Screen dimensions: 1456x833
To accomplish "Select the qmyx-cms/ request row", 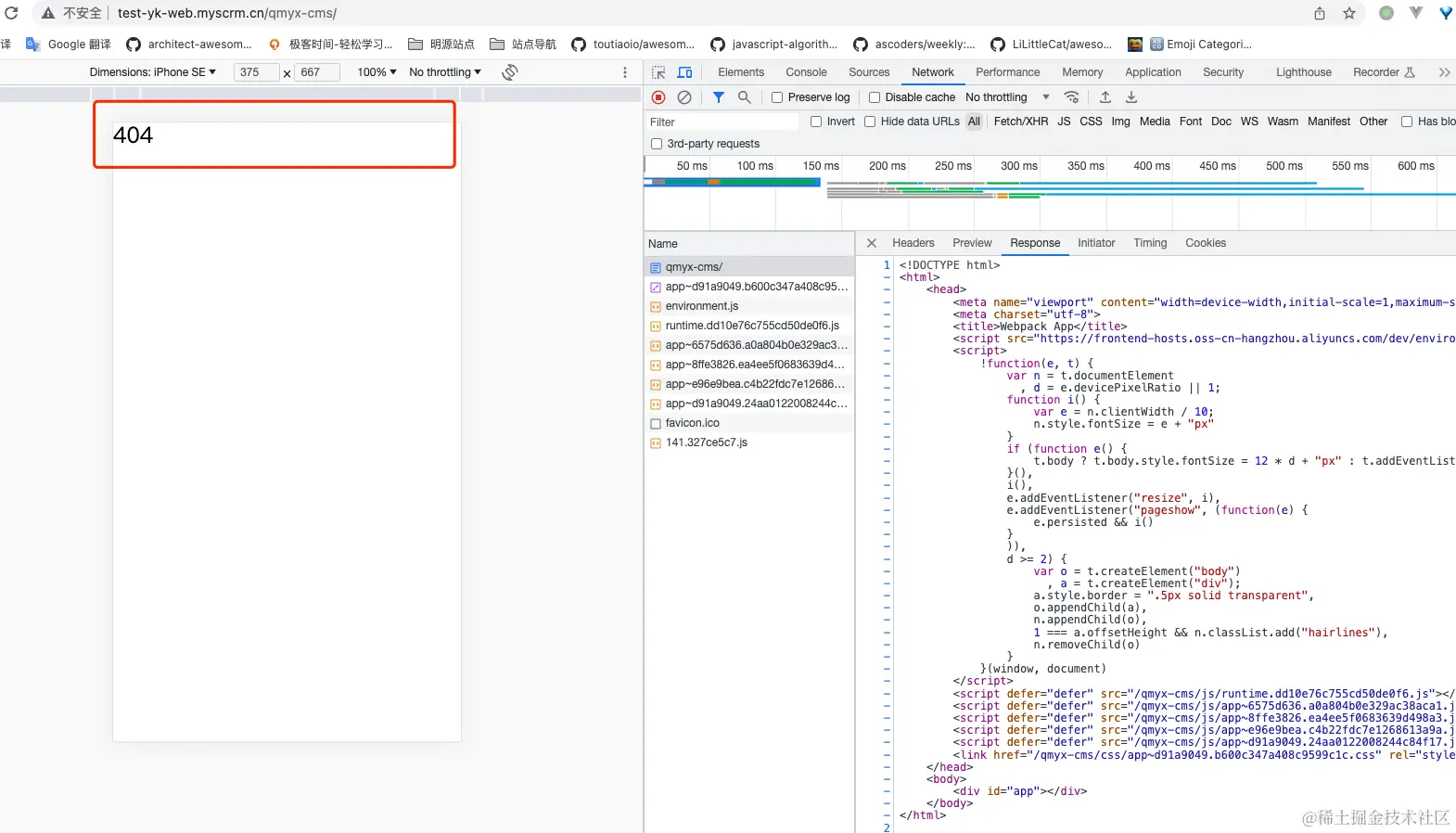I will 749,267.
